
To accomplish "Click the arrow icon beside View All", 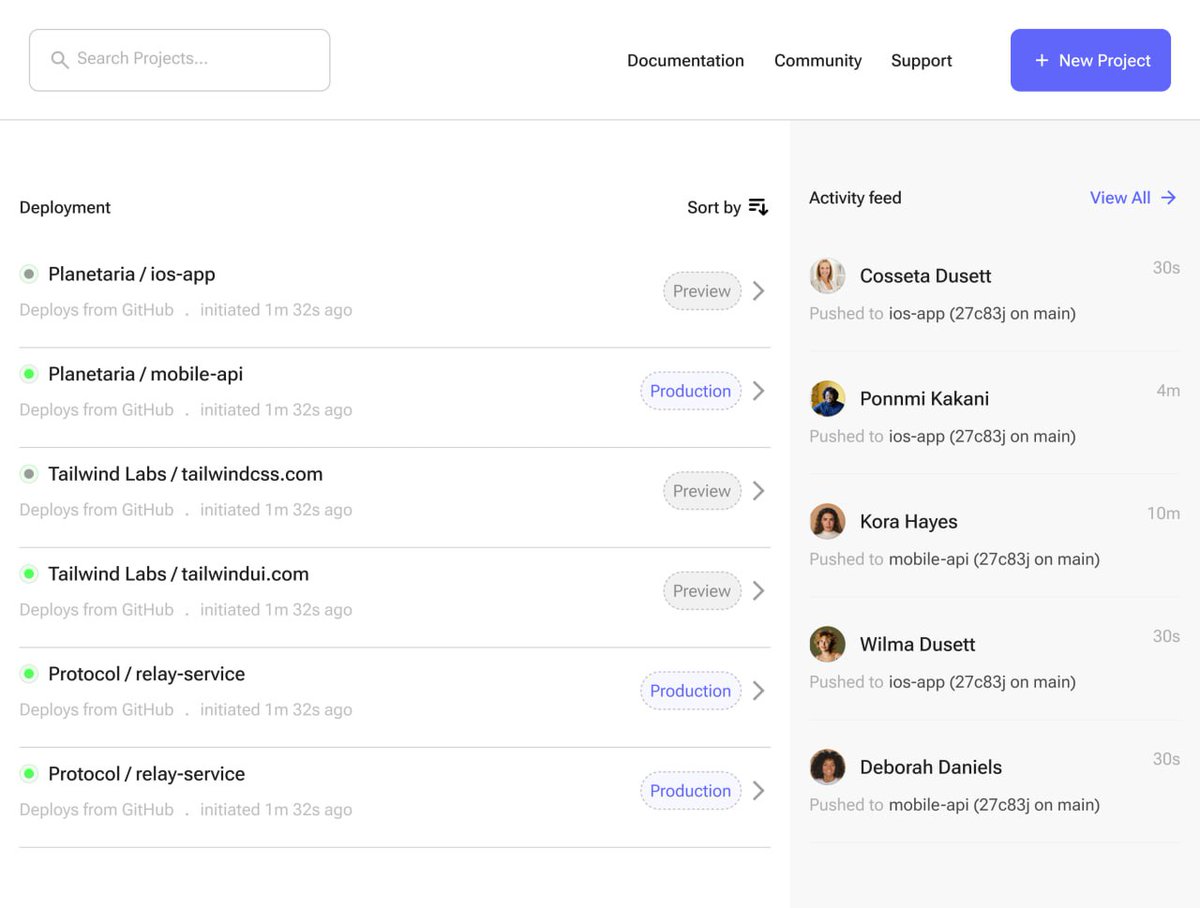I will 1170,198.
